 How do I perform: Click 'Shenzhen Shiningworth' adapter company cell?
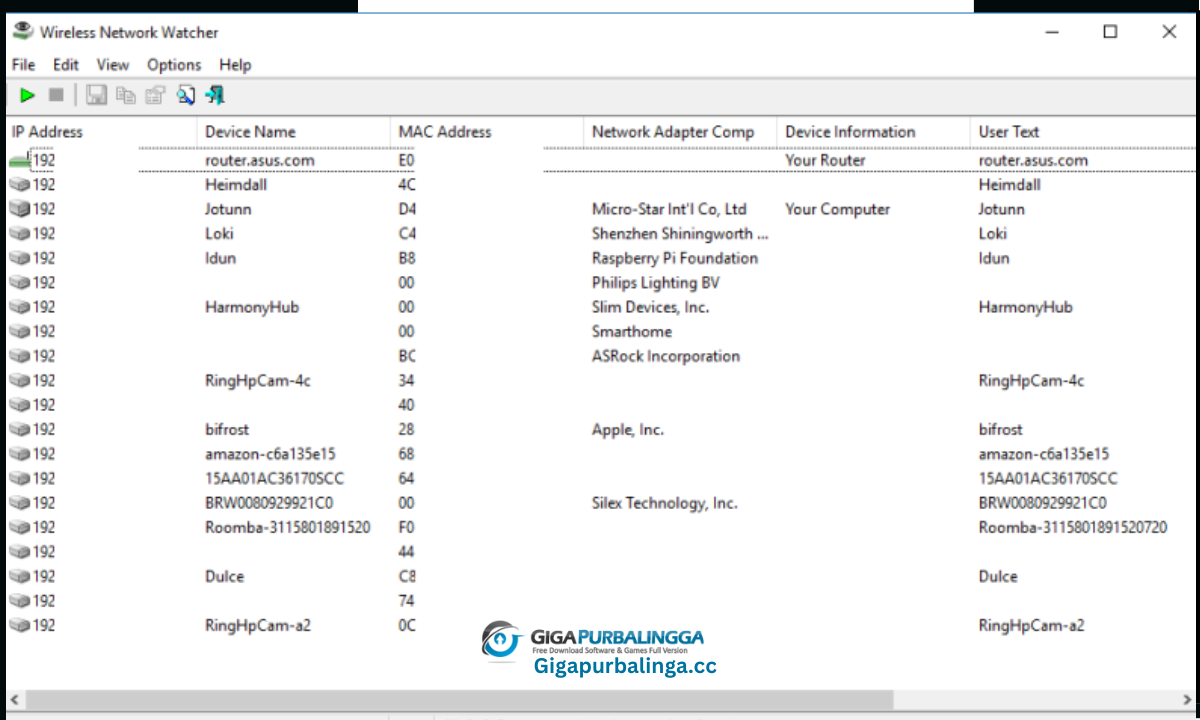(x=680, y=234)
